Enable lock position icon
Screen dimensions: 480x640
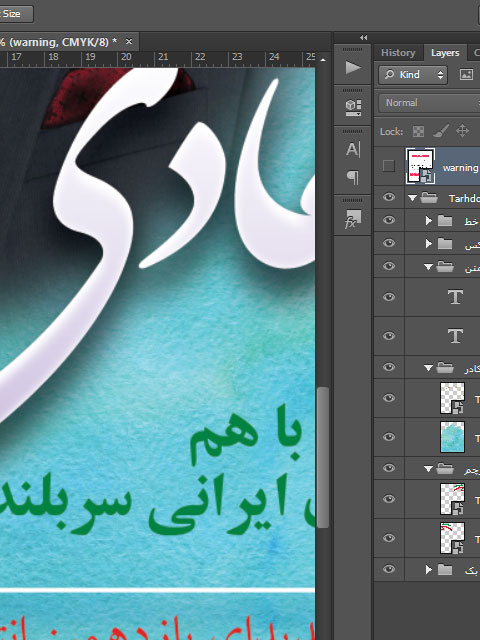[462, 131]
